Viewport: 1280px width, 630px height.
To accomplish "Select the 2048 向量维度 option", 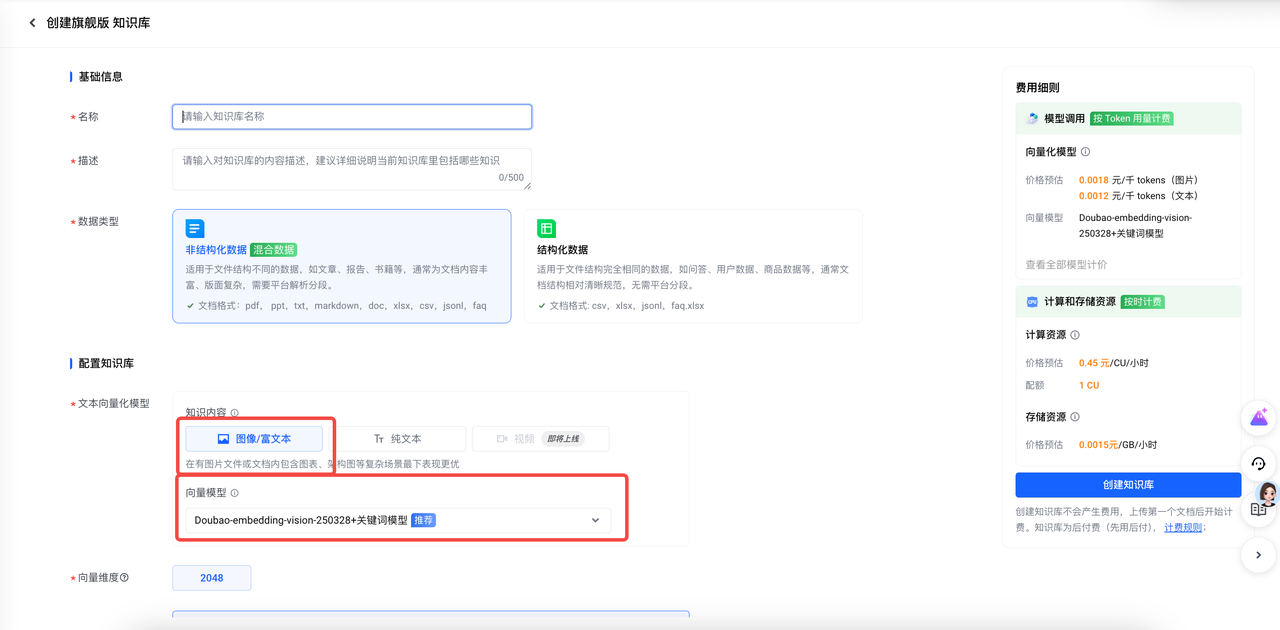I will point(212,577).
